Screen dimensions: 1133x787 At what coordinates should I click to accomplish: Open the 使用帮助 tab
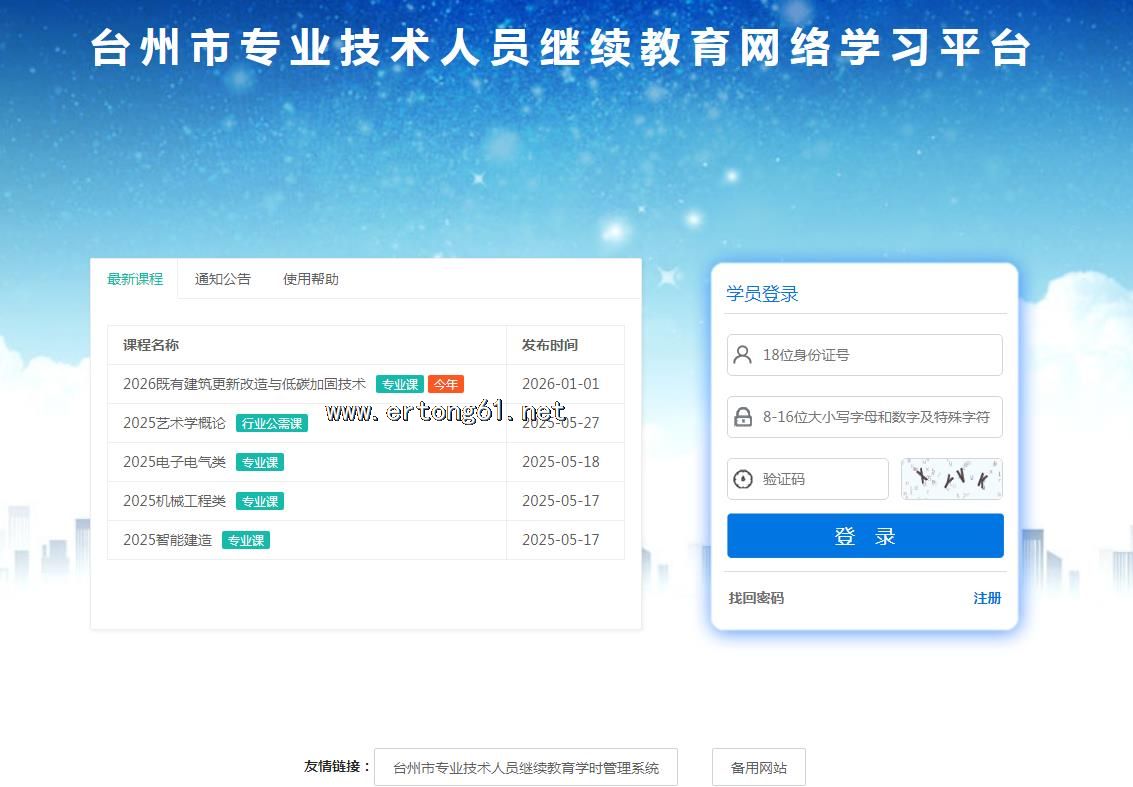tap(311, 279)
